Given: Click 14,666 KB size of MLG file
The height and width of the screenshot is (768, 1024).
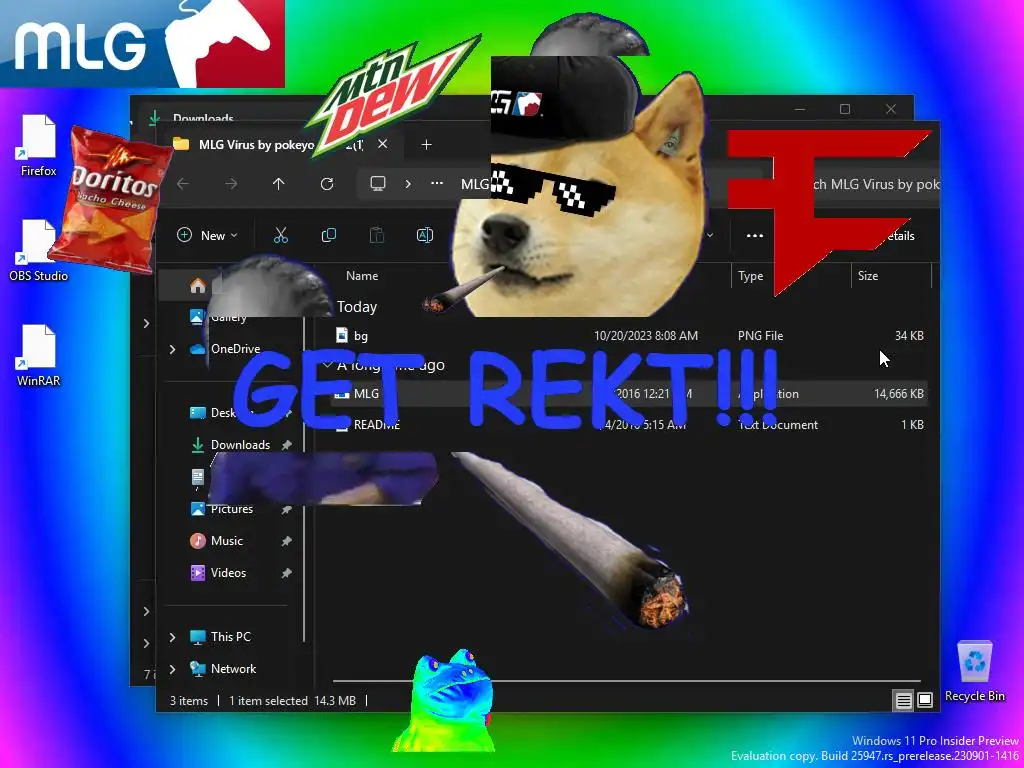Looking at the screenshot, I should pyautogui.click(x=899, y=394).
